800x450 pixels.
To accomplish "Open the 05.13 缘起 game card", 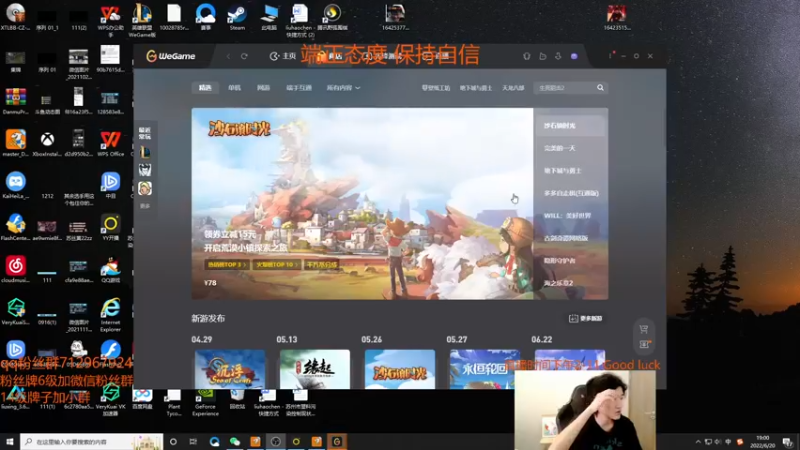I will point(315,369).
